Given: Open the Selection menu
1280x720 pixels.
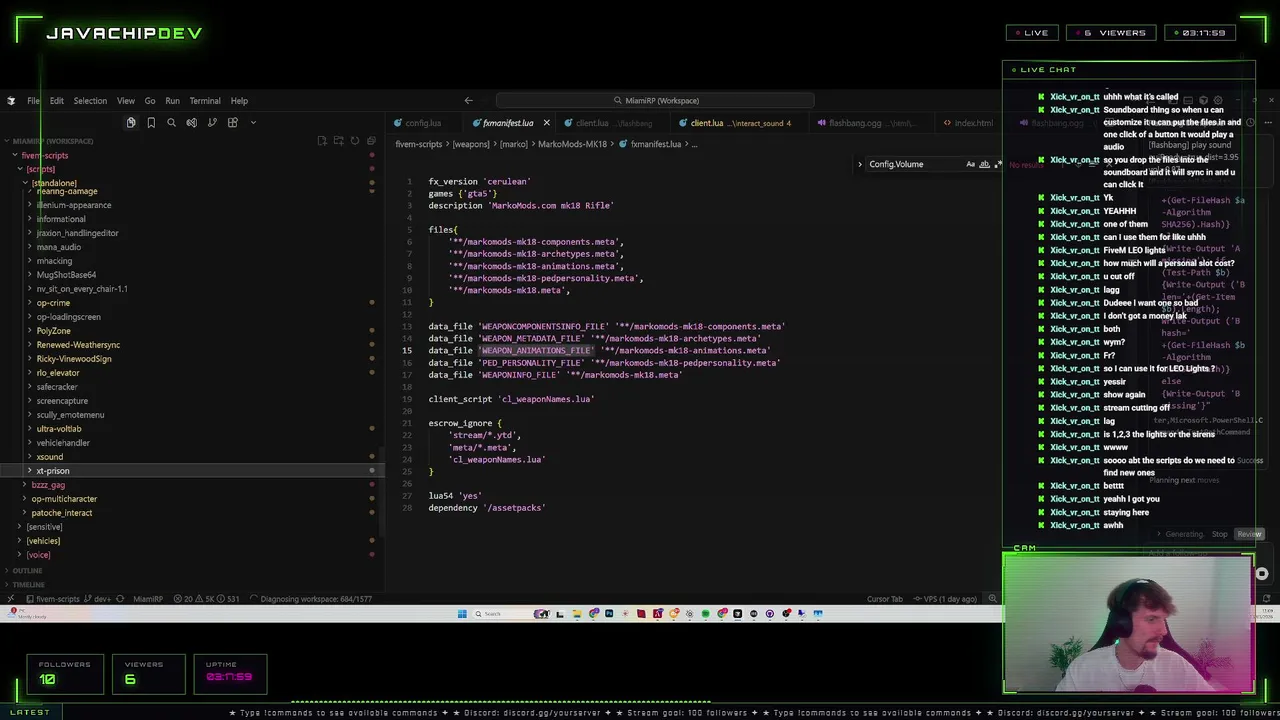Looking at the screenshot, I should (x=90, y=101).
